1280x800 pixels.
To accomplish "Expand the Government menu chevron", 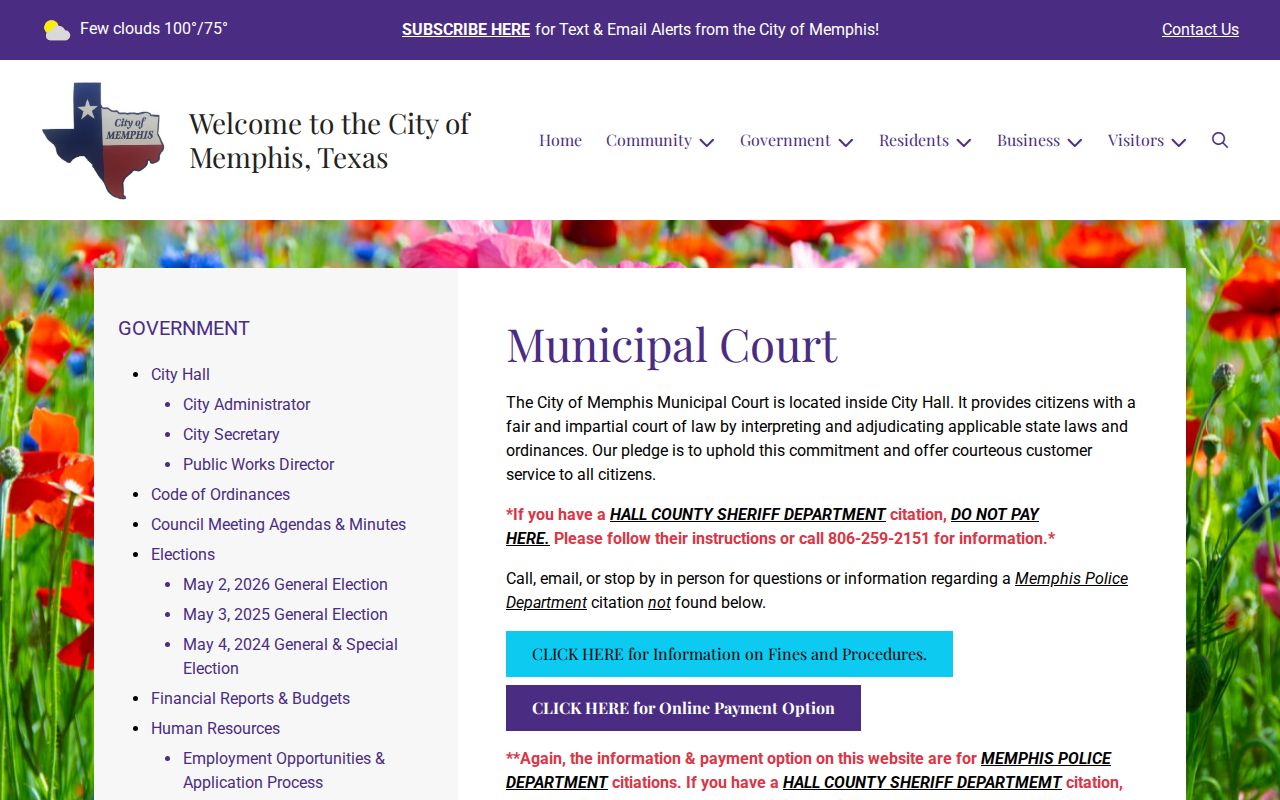I will [846, 142].
